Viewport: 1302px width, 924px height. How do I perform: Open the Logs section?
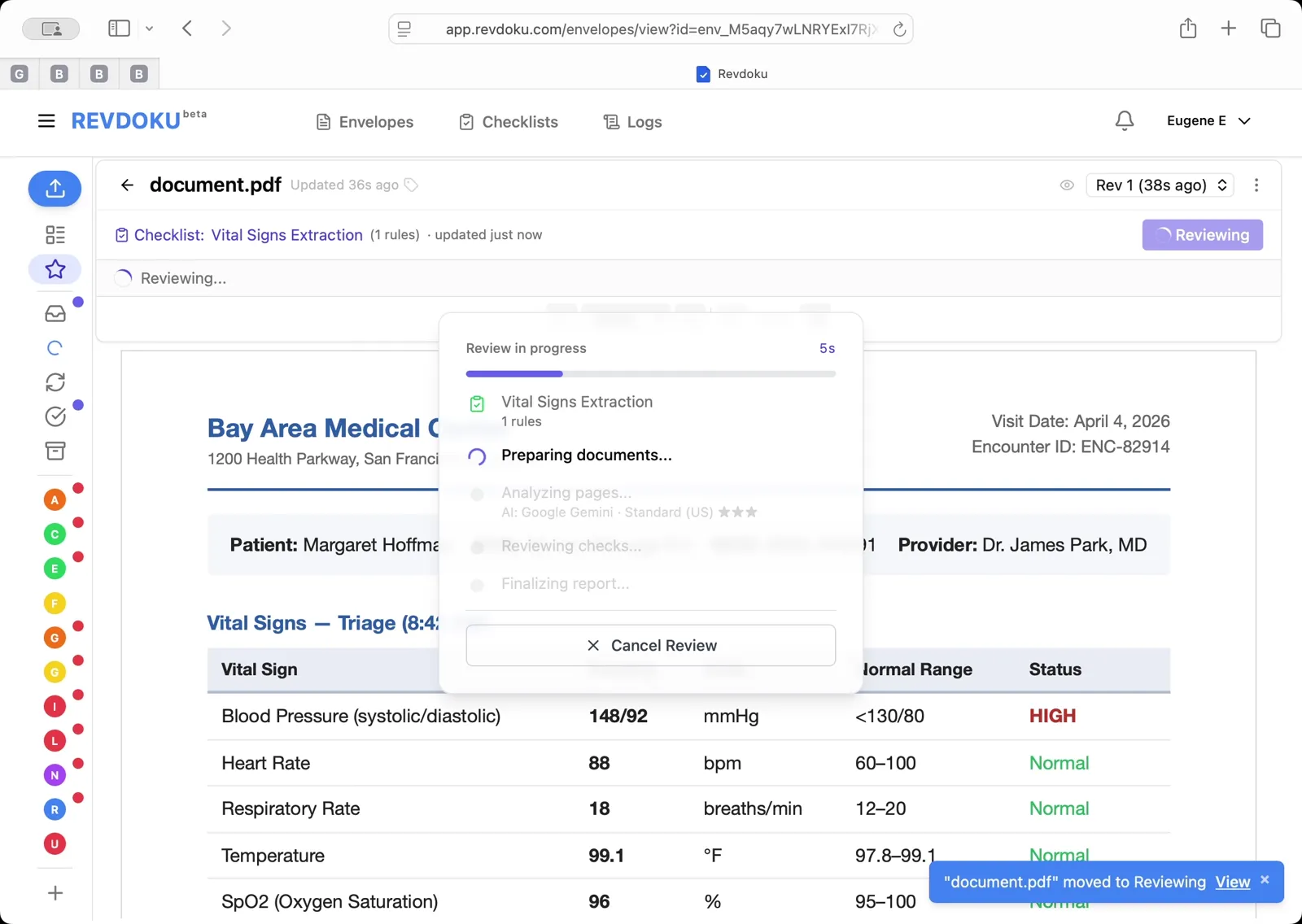(631, 121)
